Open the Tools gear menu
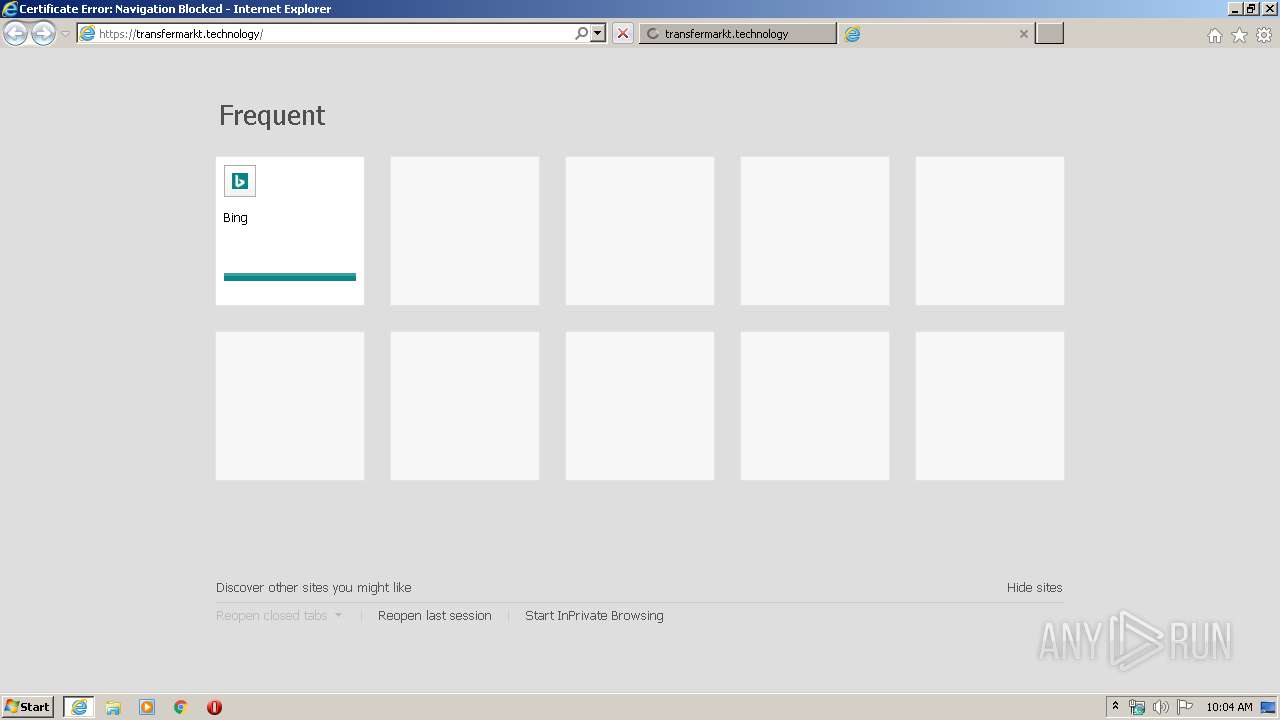The width and height of the screenshot is (1280, 720). click(1264, 35)
